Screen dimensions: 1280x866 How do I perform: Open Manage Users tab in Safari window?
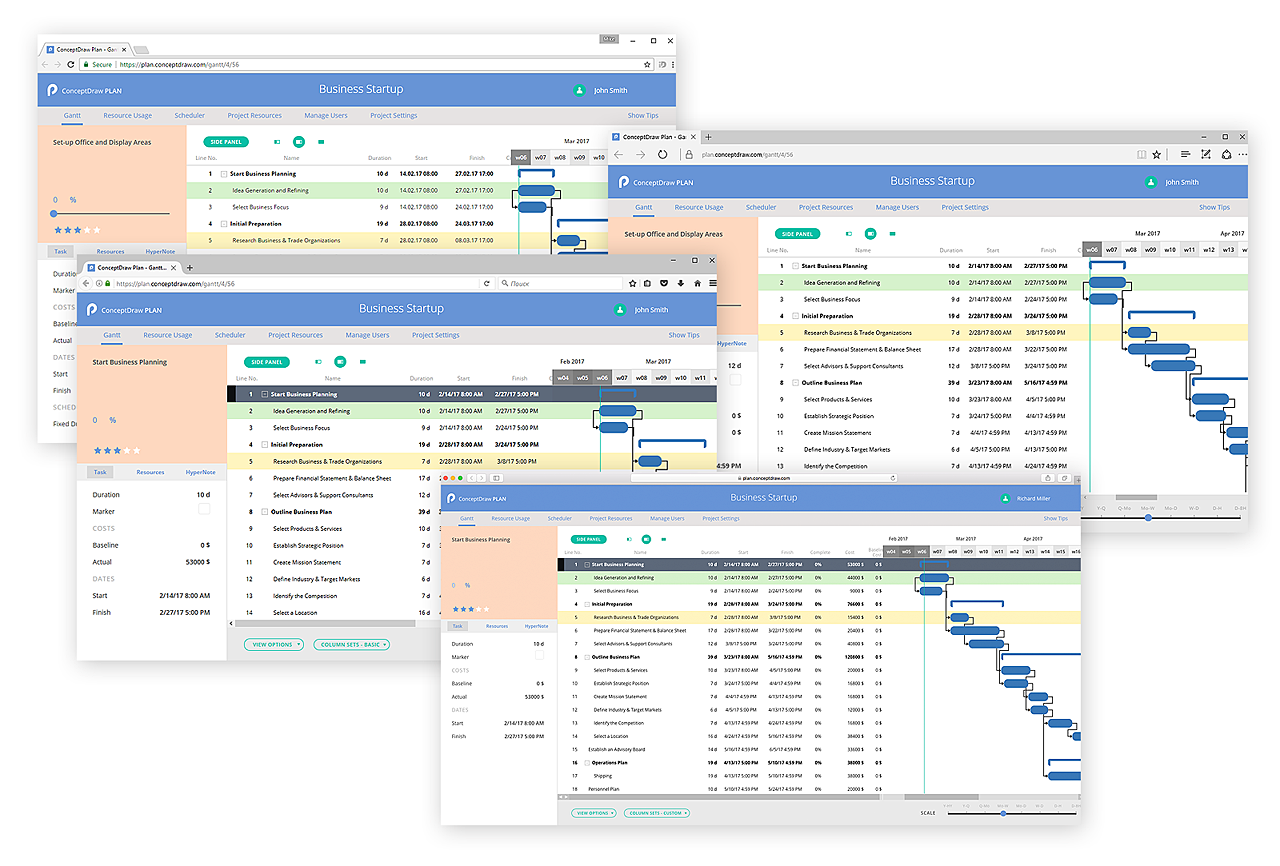tap(667, 519)
